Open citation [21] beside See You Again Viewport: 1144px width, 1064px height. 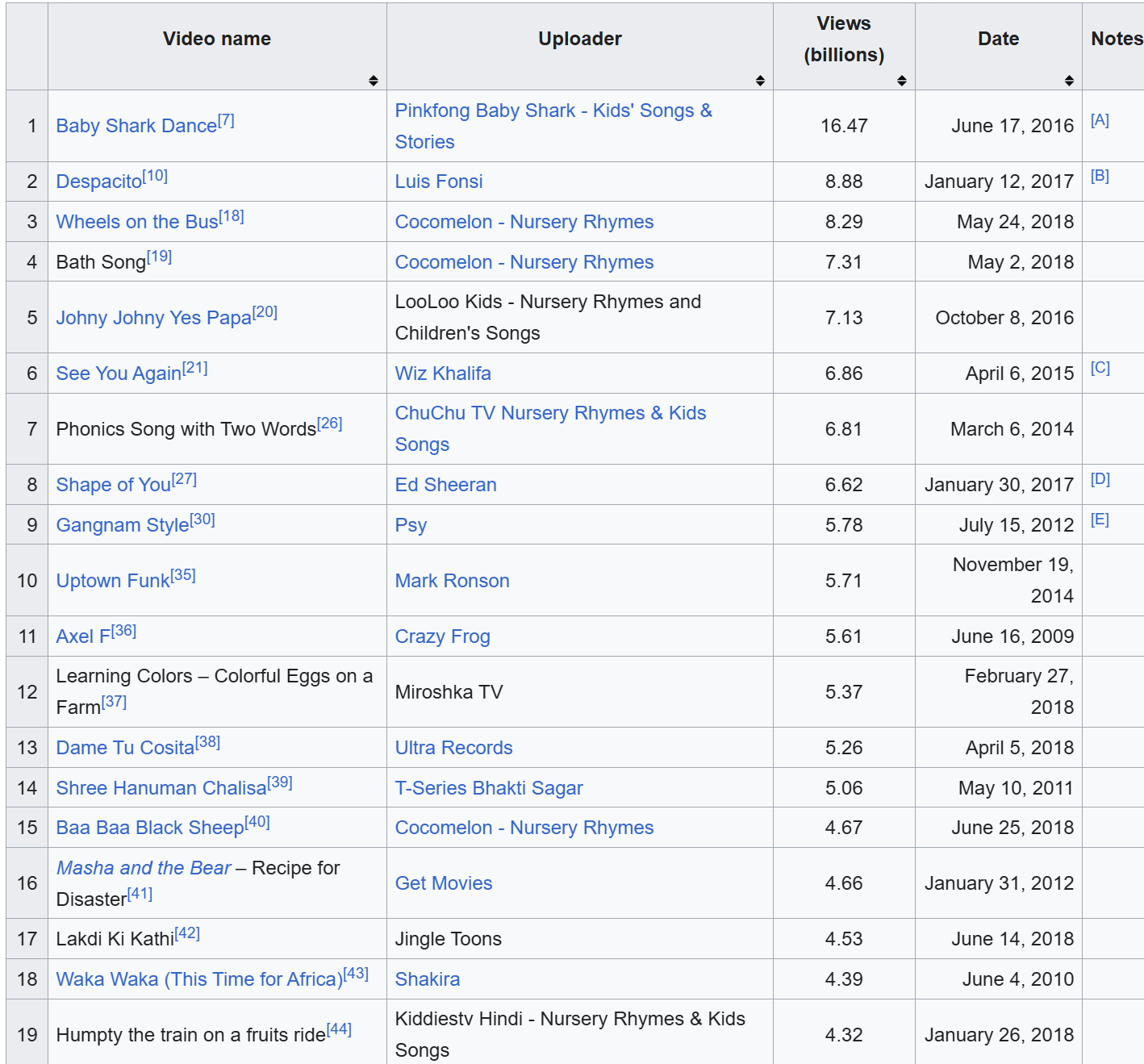click(x=194, y=368)
